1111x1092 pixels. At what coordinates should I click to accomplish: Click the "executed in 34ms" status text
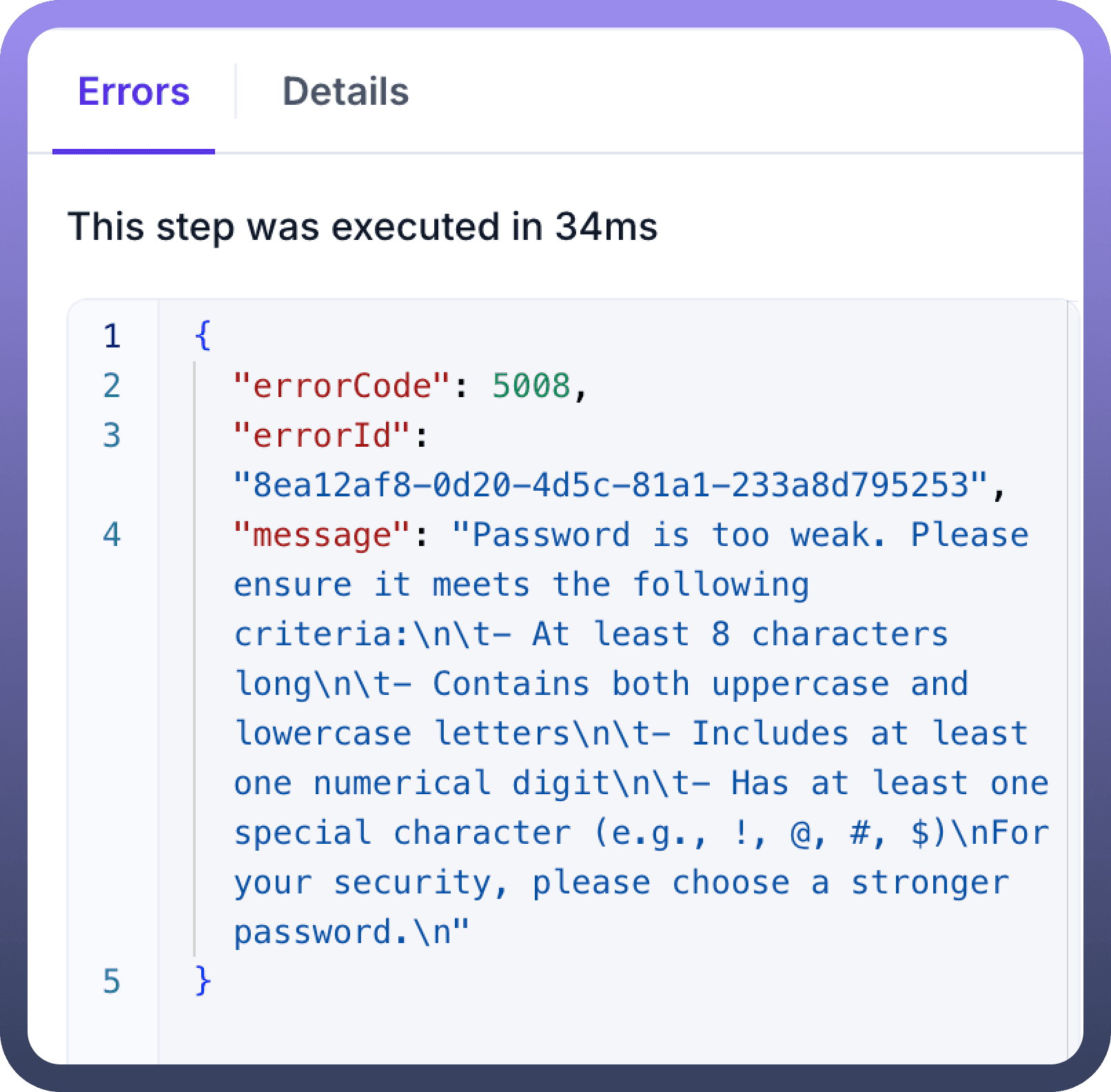pos(363,226)
